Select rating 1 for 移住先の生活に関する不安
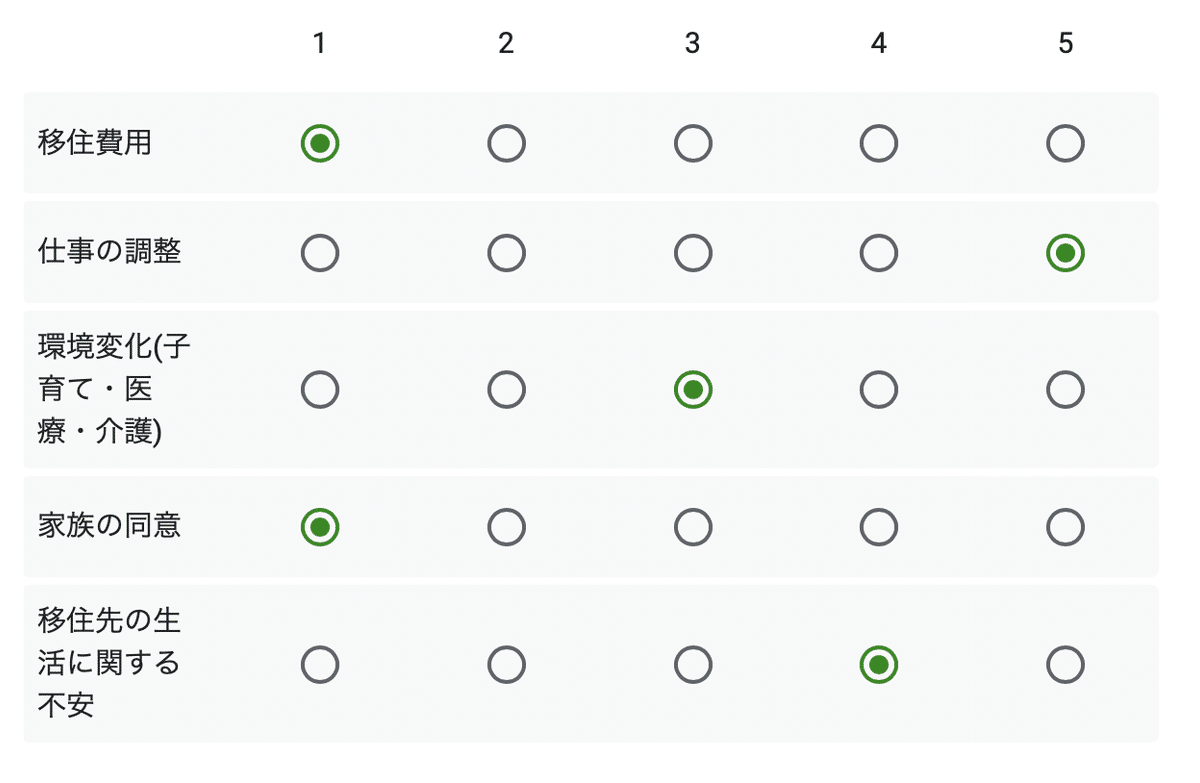The height and width of the screenshot is (783, 1200). pyautogui.click(x=320, y=664)
